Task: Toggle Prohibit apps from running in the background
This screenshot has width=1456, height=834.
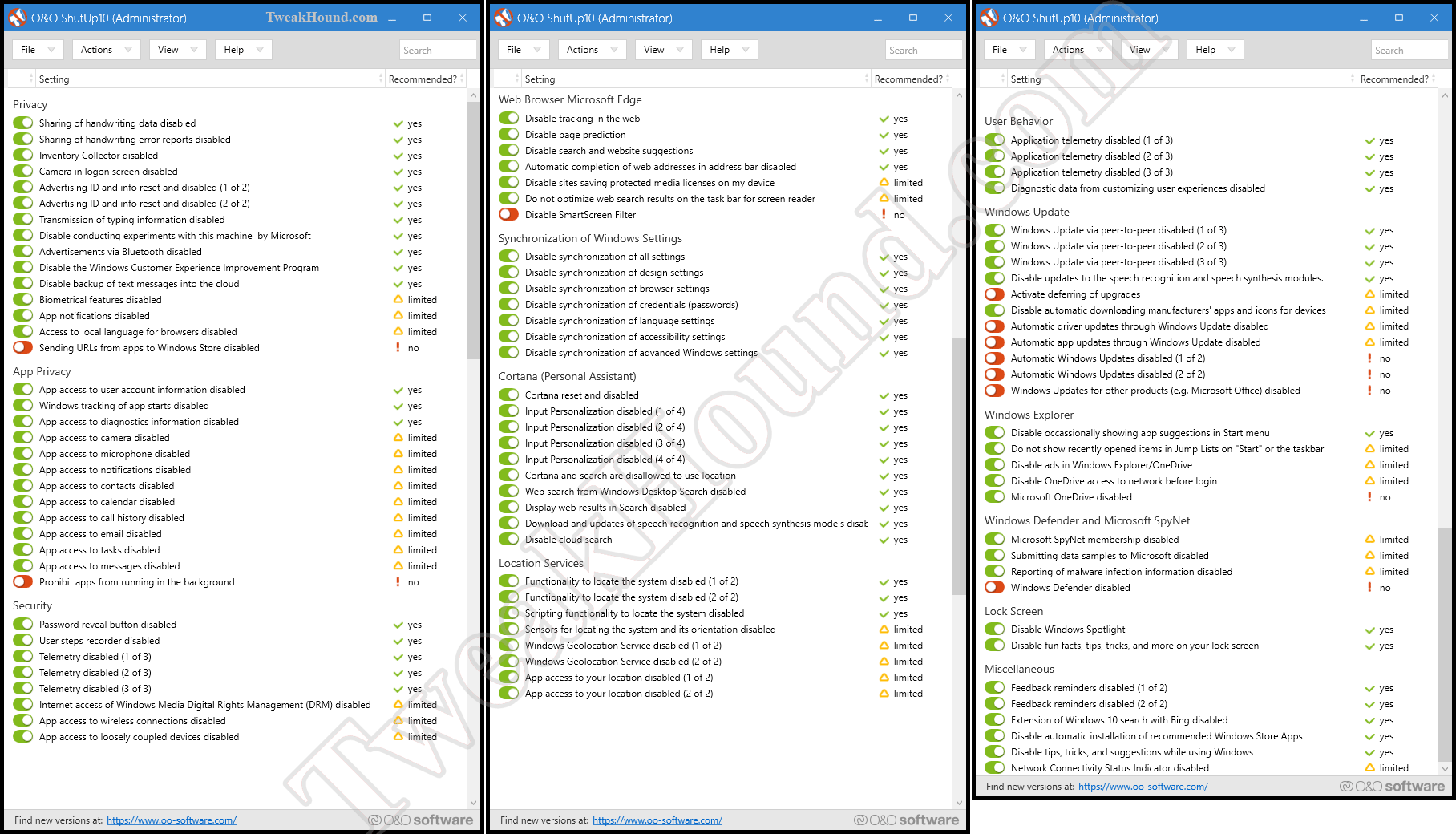Action: click(x=23, y=581)
